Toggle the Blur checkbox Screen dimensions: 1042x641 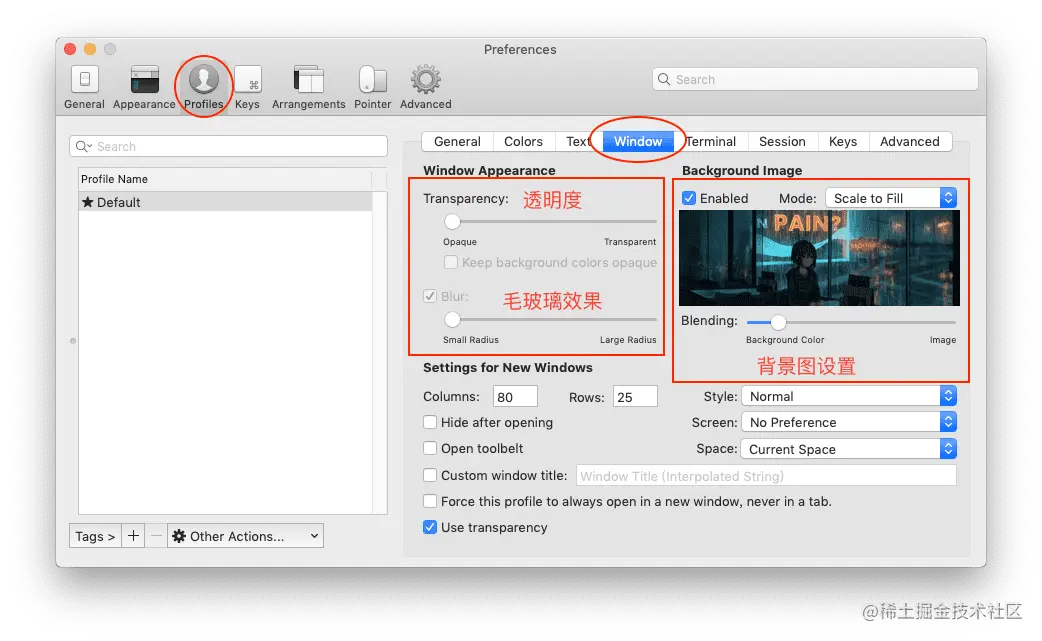click(430, 296)
